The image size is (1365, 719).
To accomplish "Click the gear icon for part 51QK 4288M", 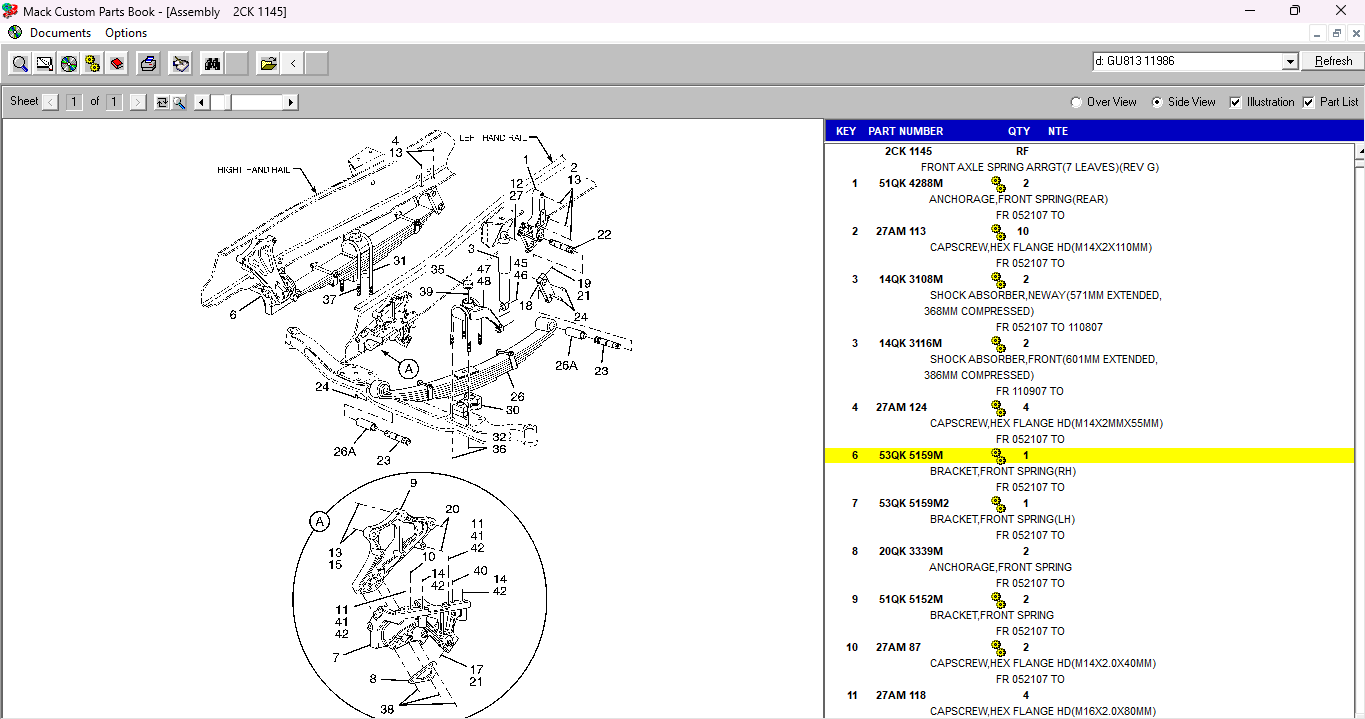I will (998, 184).
